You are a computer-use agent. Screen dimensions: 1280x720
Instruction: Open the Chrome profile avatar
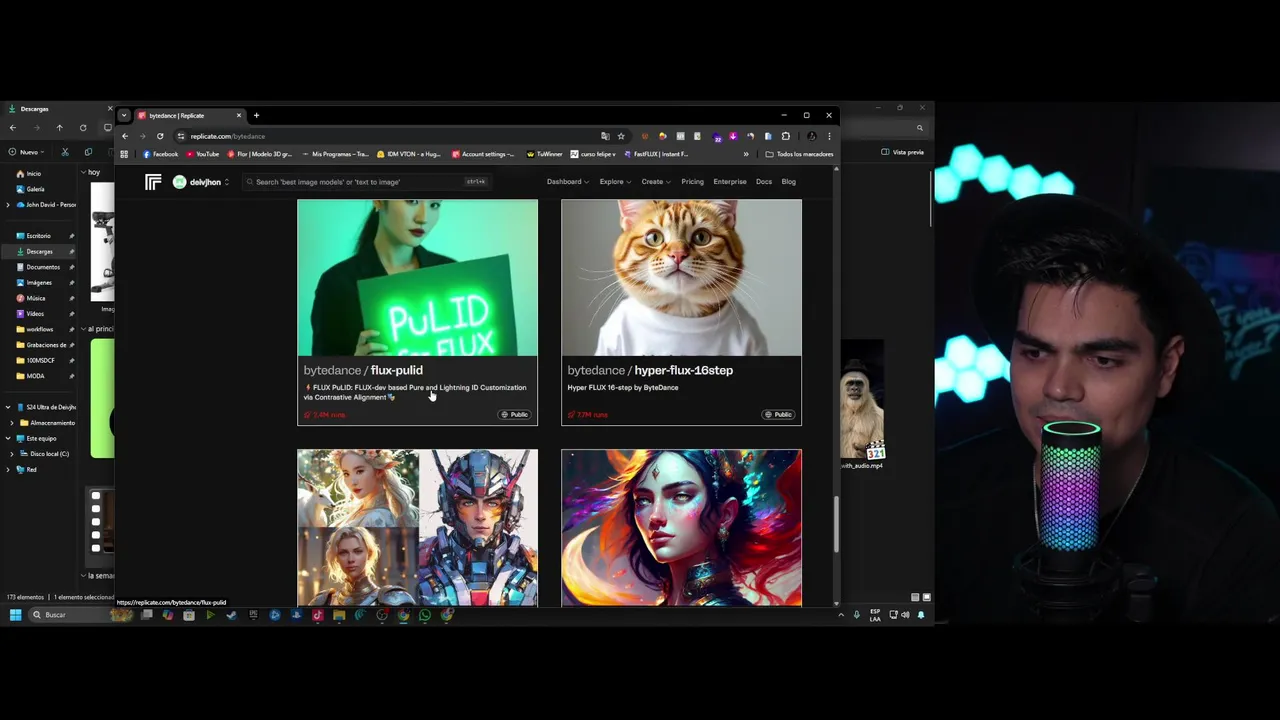point(811,136)
